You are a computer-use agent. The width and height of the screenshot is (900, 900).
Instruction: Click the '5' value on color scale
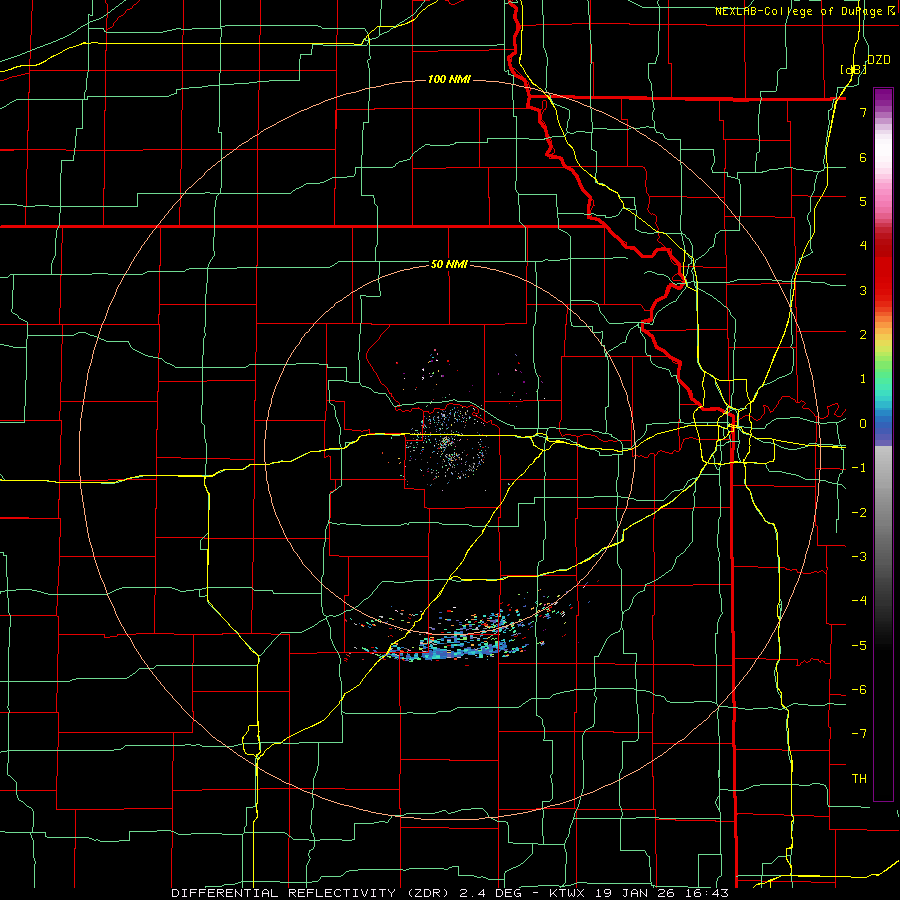point(863,201)
